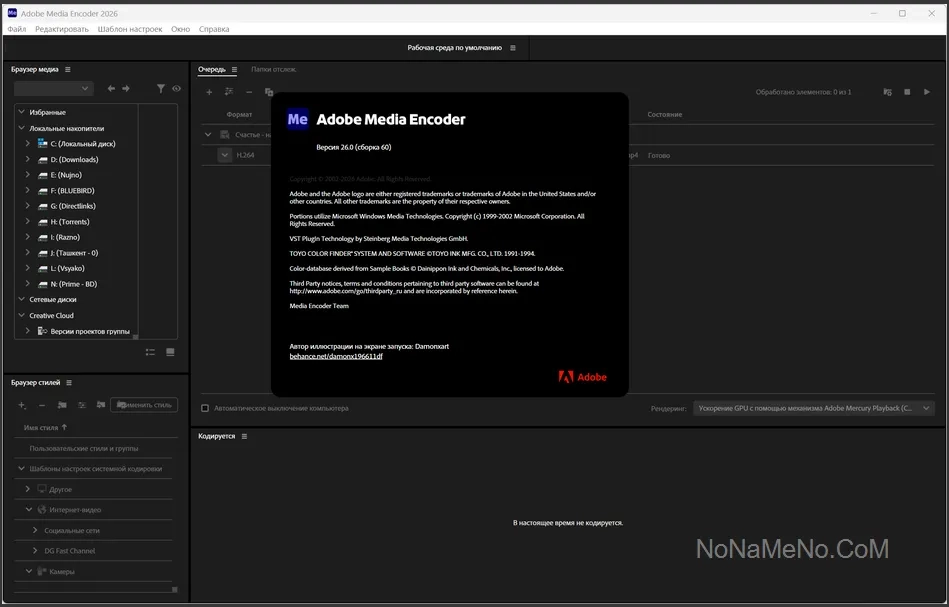This screenshot has width=949, height=607.
Task: Switch Media Browser to thumbnail view
Action: (170, 352)
